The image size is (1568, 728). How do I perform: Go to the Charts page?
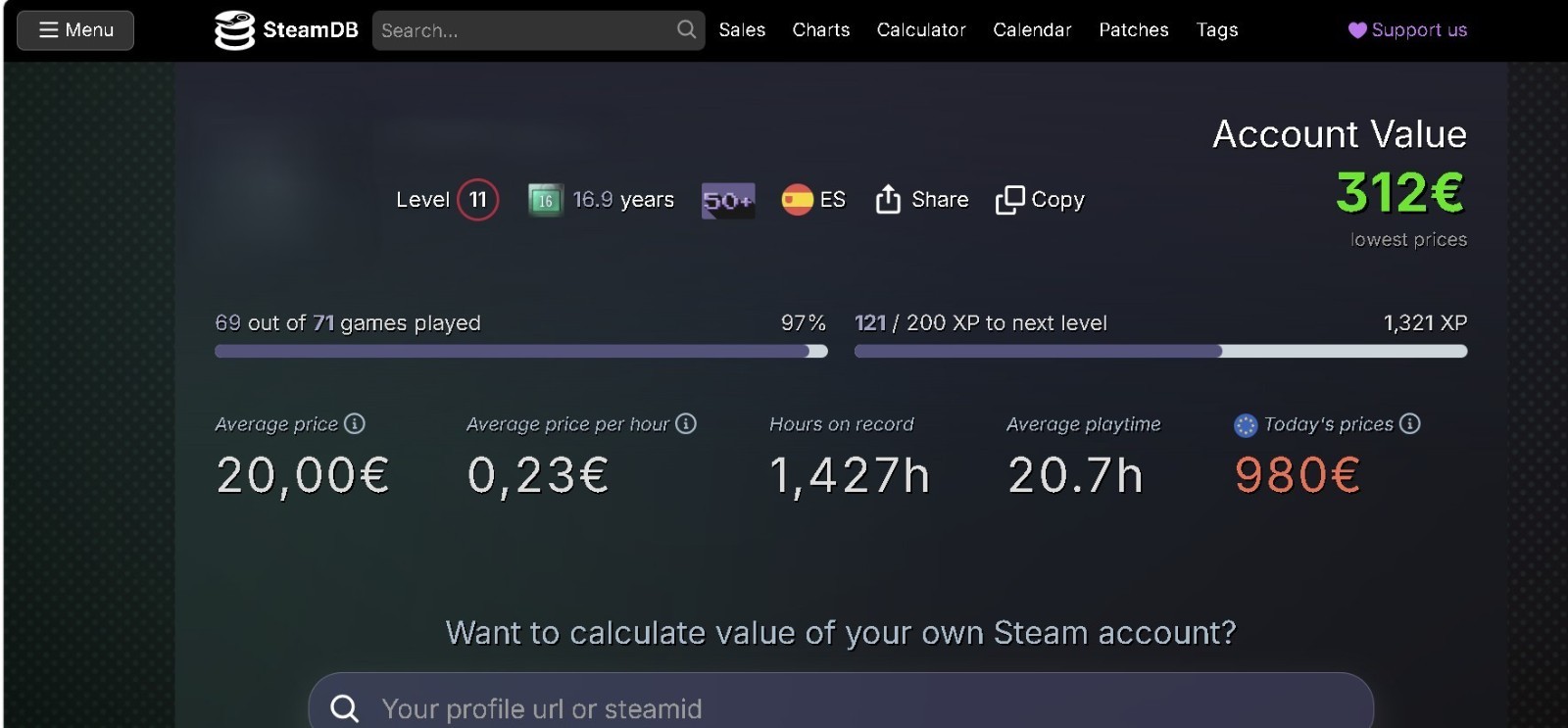click(821, 30)
